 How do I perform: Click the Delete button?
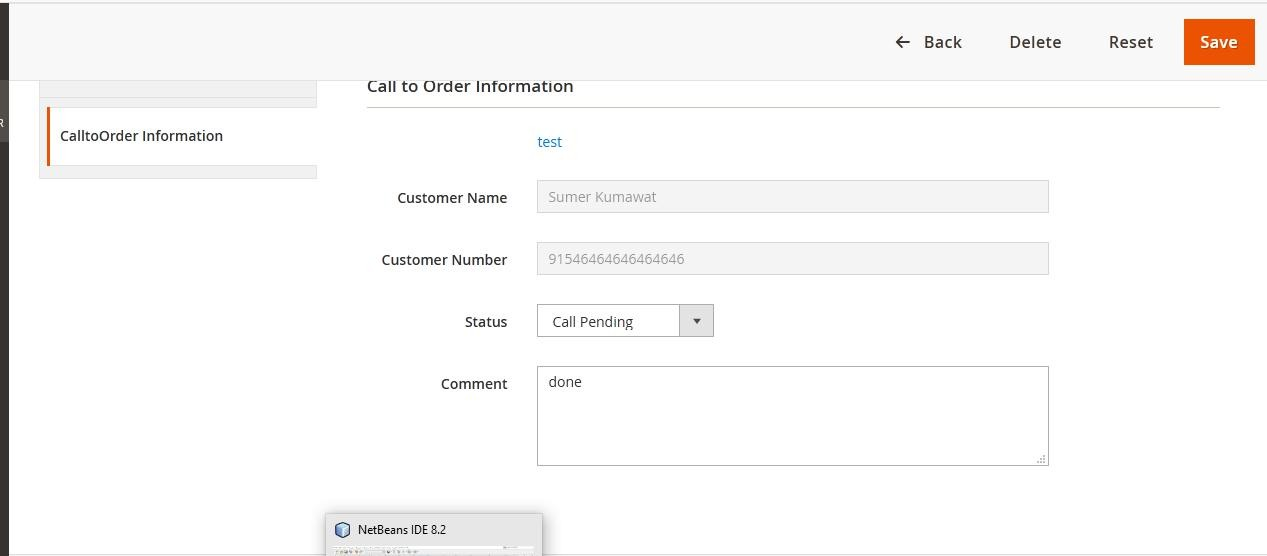pyautogui.click(x=1035, y=42)
